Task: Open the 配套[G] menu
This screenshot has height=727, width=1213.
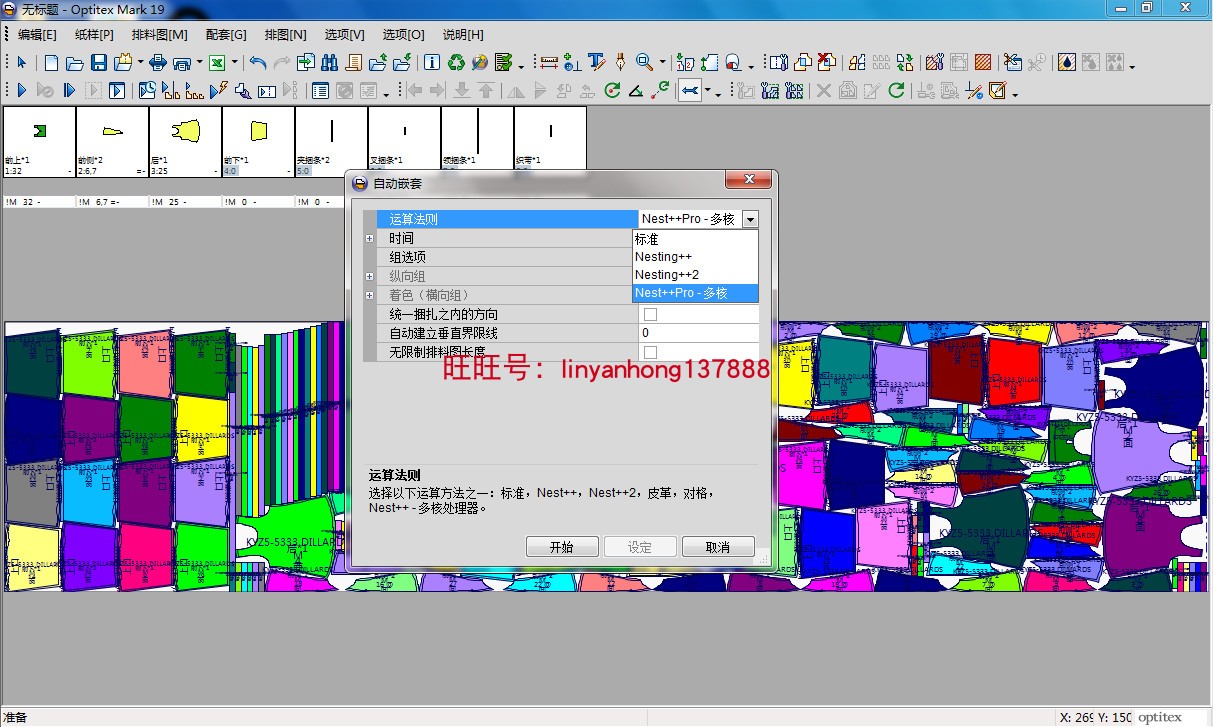Action: (226, 34)
